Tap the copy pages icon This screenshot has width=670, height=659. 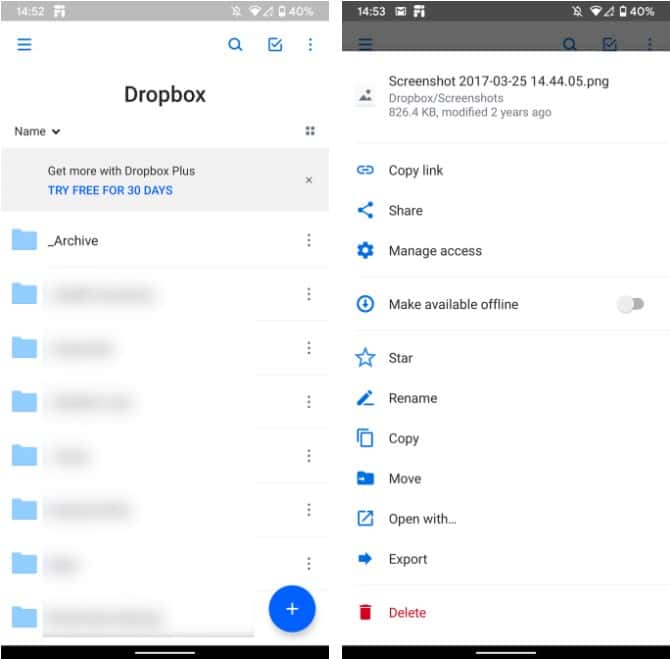(x=365, y=438)
